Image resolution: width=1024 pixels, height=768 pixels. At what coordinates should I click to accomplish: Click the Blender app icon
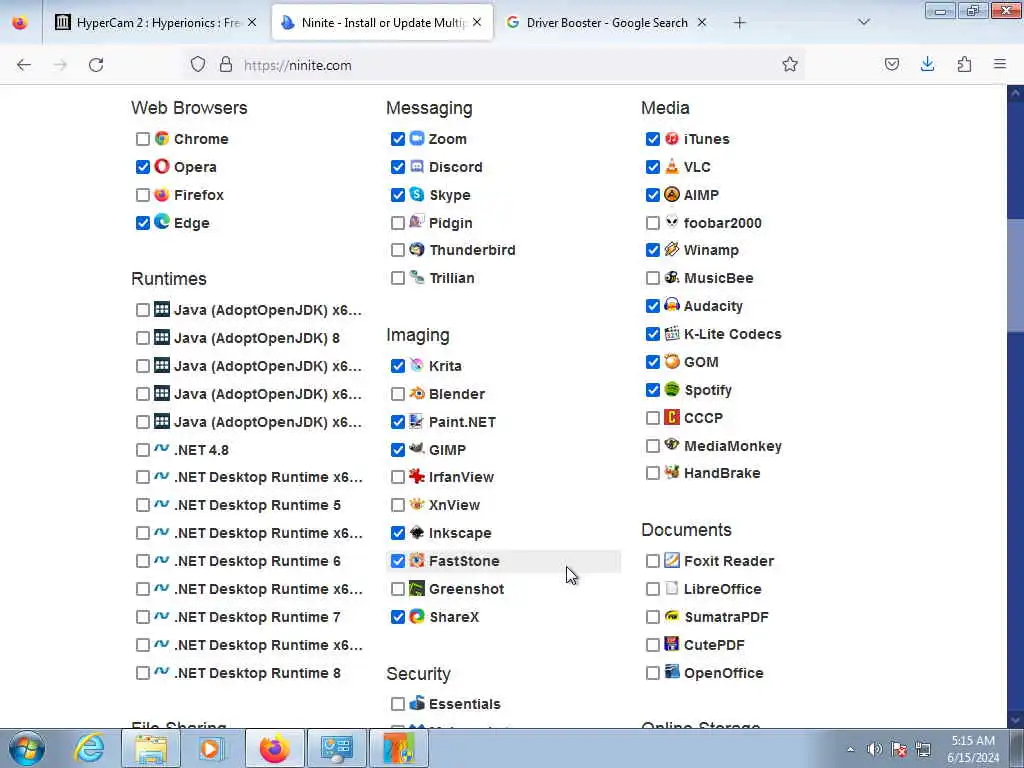[417, 393]
